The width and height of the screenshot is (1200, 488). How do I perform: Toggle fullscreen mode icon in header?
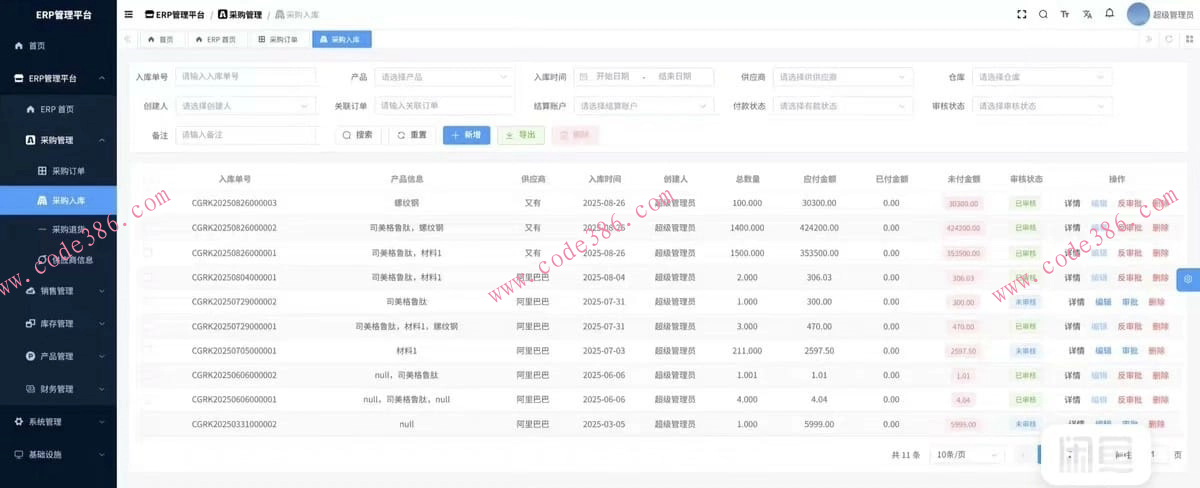[1021, 15]
